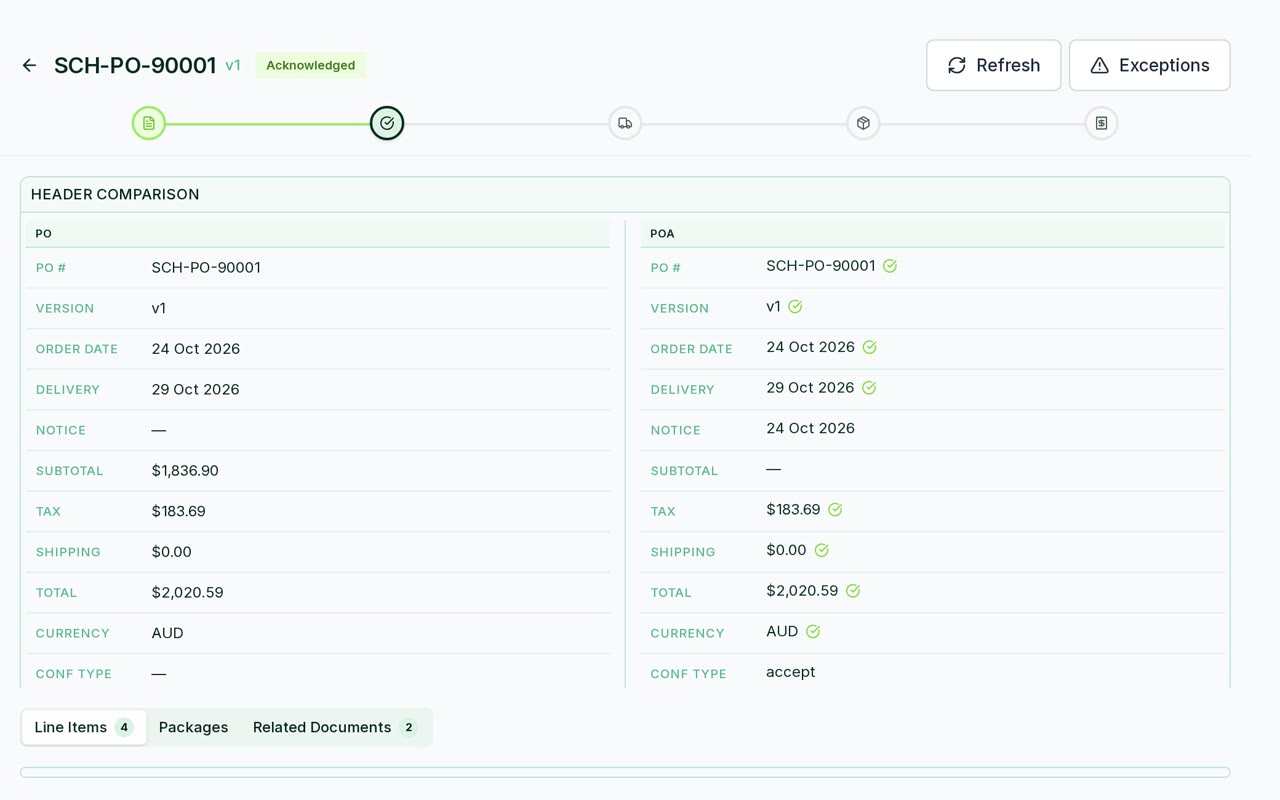Click the match check icon beside POA version
The image size is (1280, 800).
(795, 307)
